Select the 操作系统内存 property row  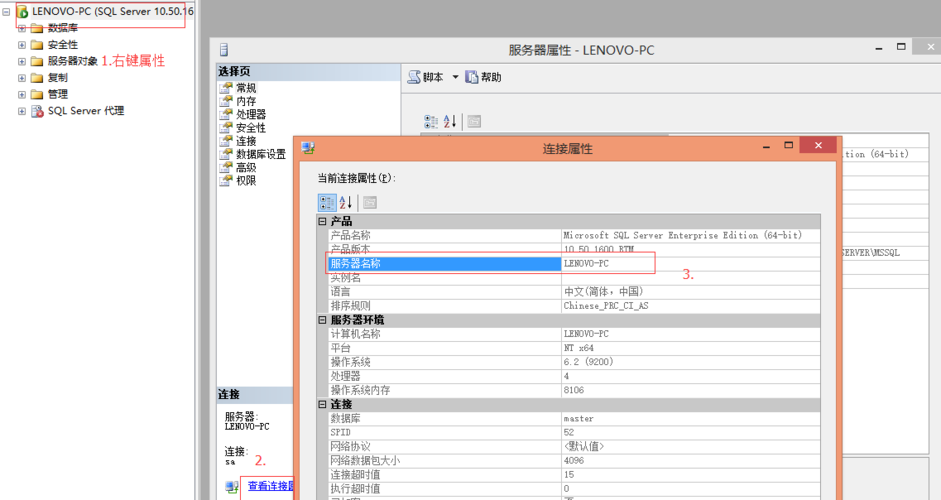(574, 390)
